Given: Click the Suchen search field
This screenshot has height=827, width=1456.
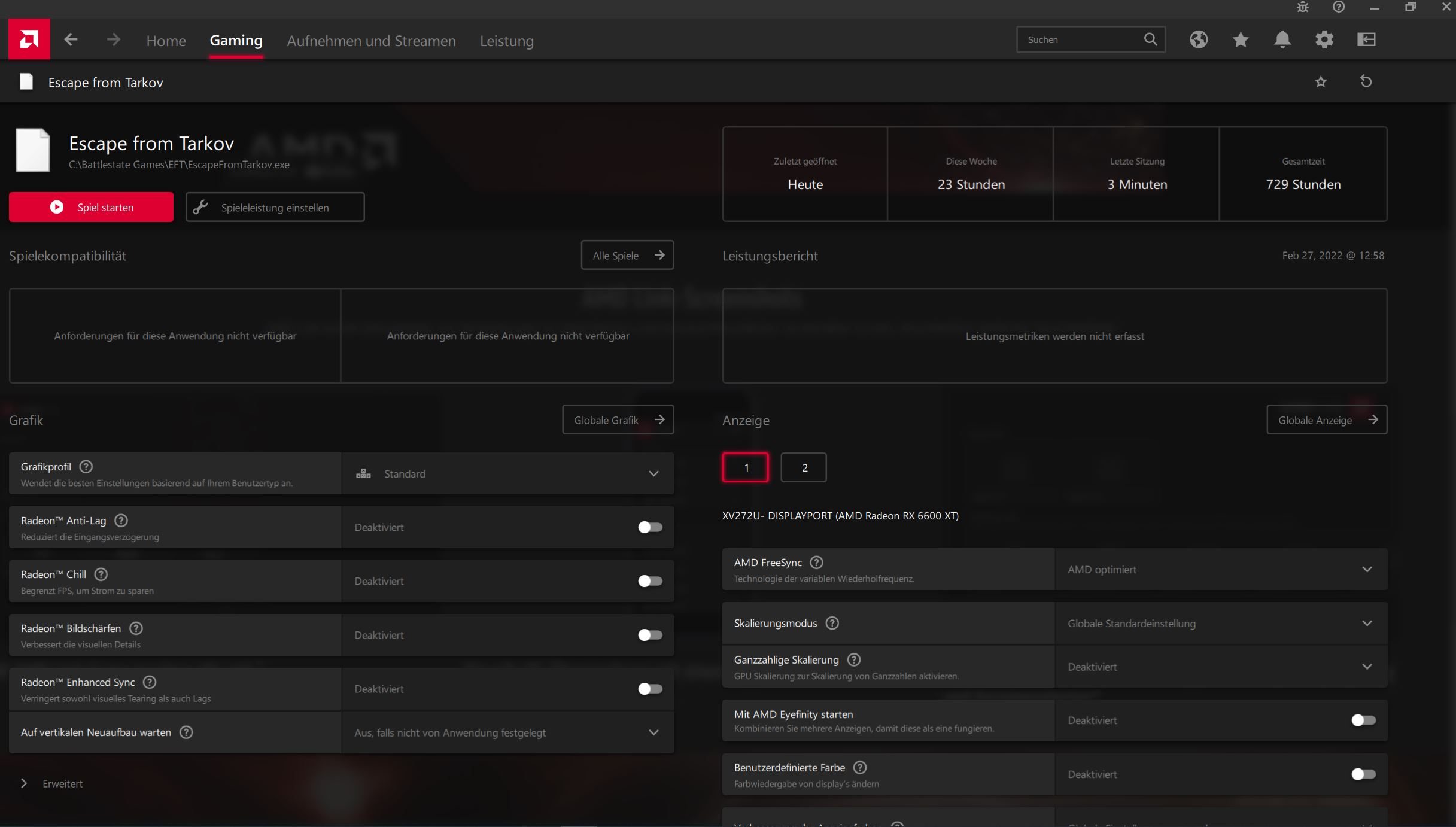Looking at the screenshot, I should [1080, 39].
